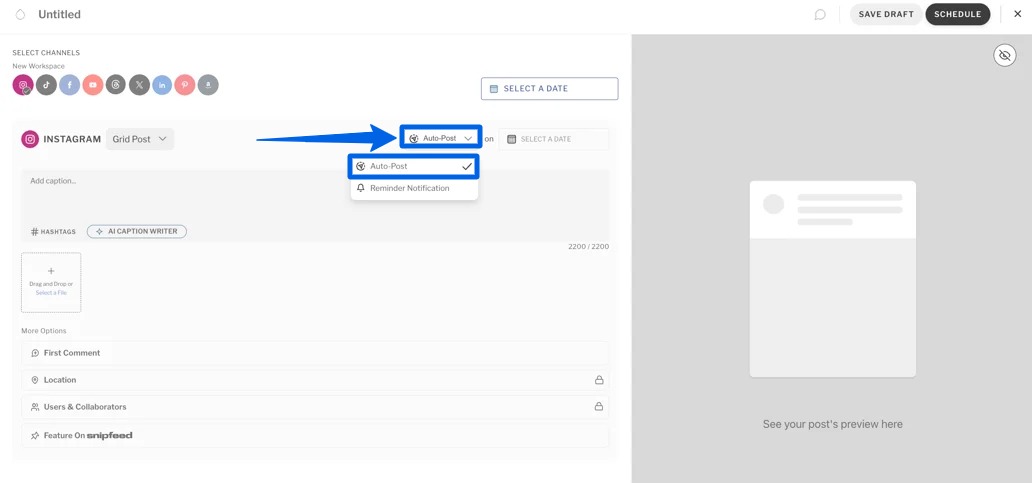Viewport: 1032px width, 483px height.
Task: Expand the Feature On Snipfeed option
Action: click(x=315, y=436)
